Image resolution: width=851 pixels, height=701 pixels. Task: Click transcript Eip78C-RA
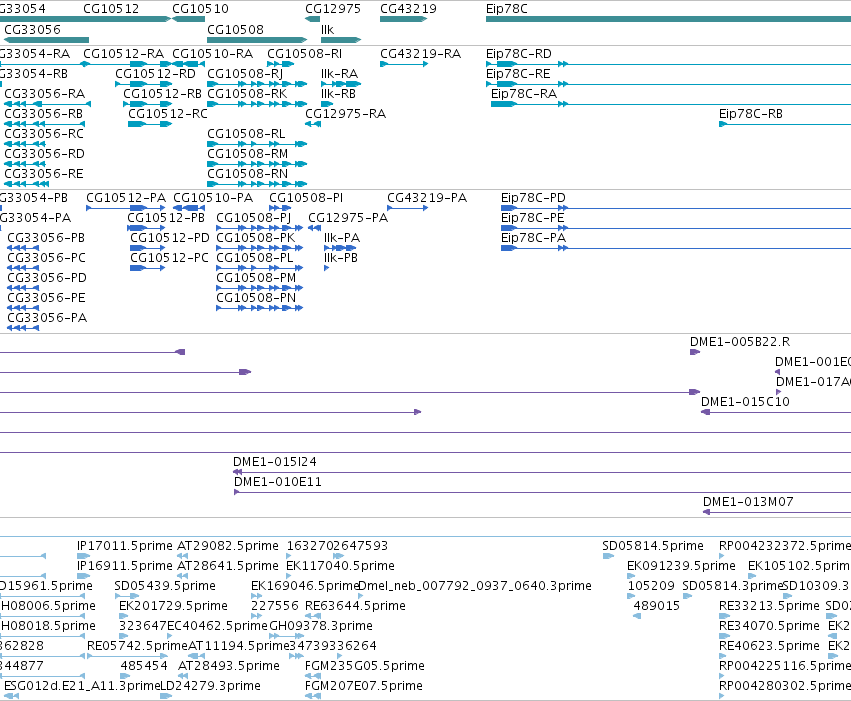point(524,94)
